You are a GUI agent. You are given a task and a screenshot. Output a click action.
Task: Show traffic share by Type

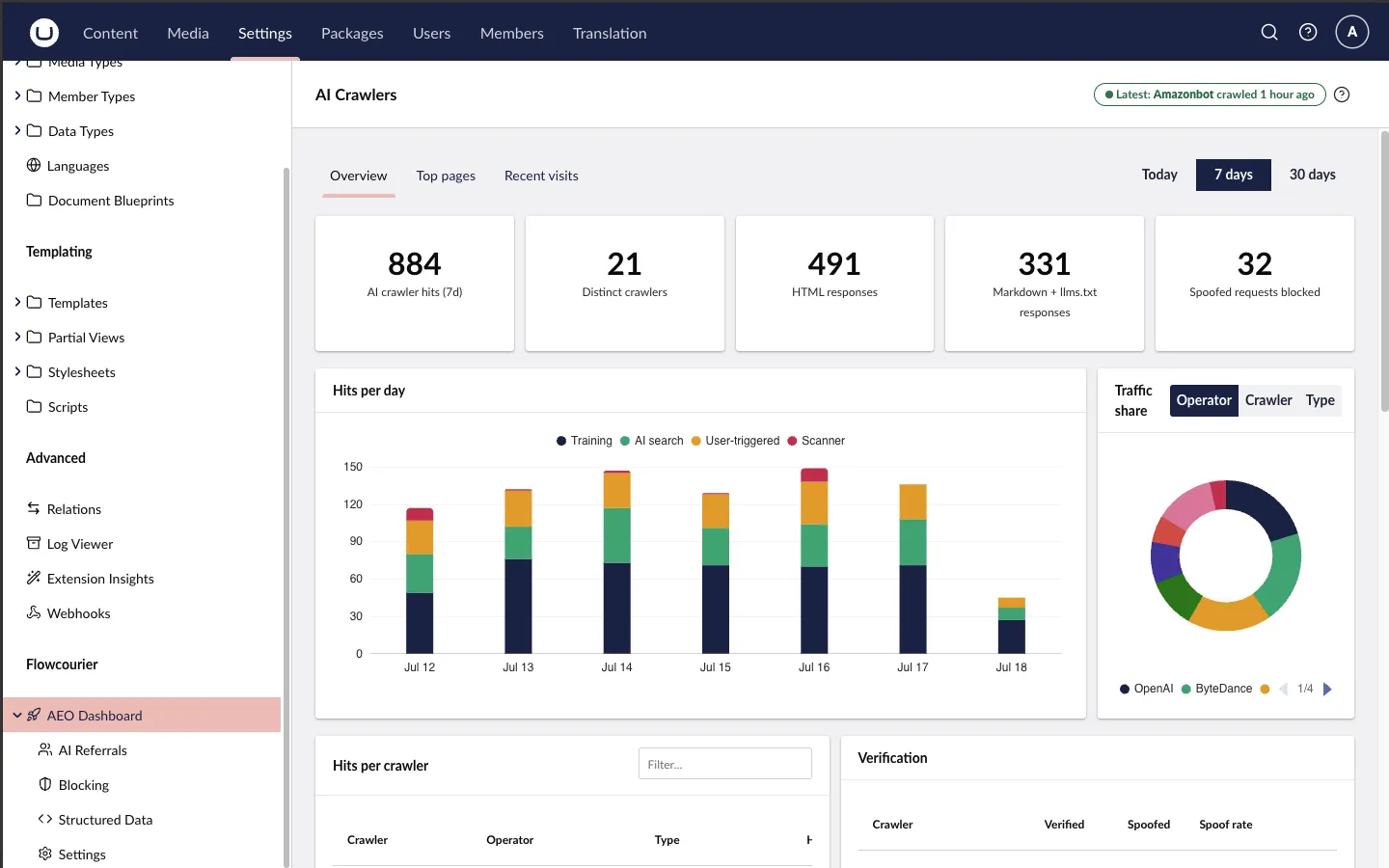(x=1321, y=400)
